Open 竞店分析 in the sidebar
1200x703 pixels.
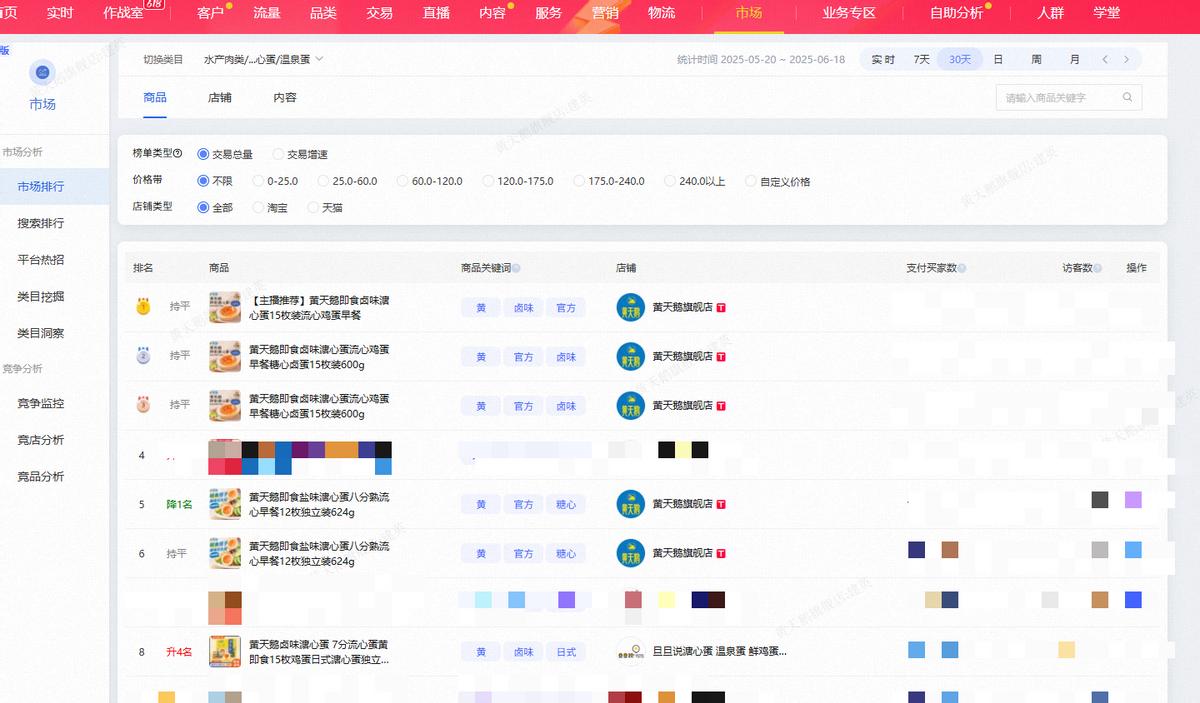(x=41, y=440)
